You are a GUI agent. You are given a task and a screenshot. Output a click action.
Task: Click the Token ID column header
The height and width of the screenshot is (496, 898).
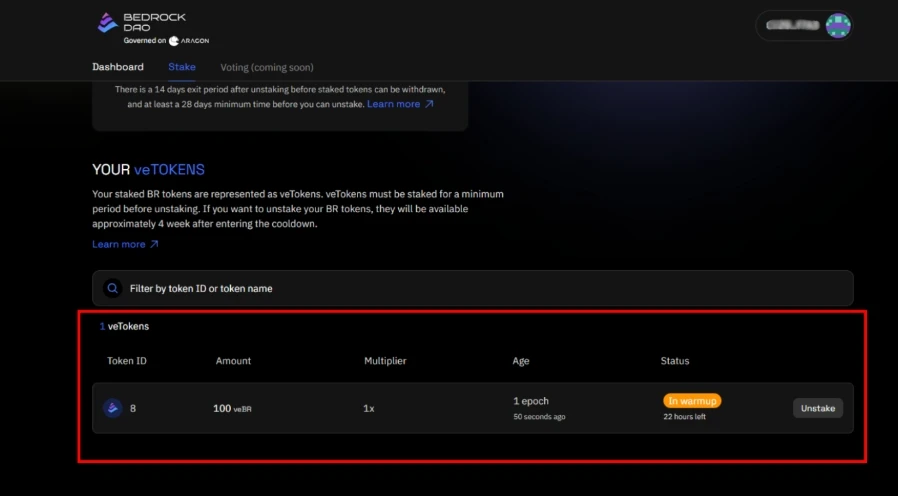point(127,361)
